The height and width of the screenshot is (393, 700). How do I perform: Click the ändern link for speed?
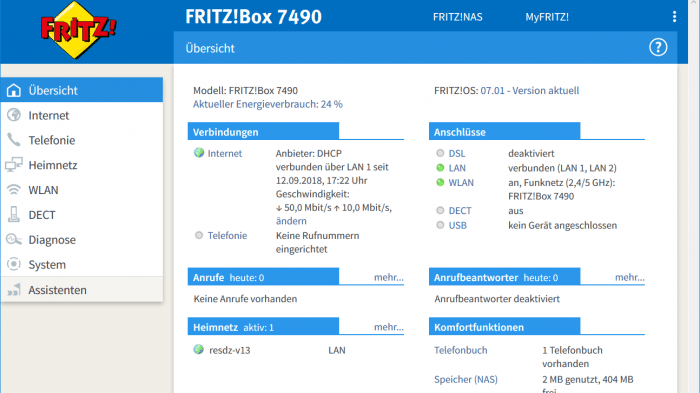[291, 221]
